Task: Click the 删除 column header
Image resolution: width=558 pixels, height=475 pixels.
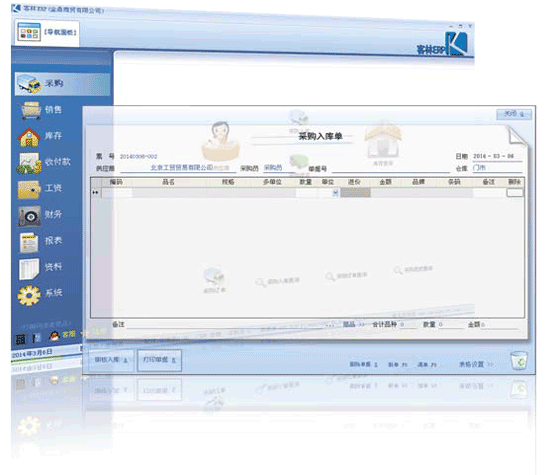Action: (515, 182)
